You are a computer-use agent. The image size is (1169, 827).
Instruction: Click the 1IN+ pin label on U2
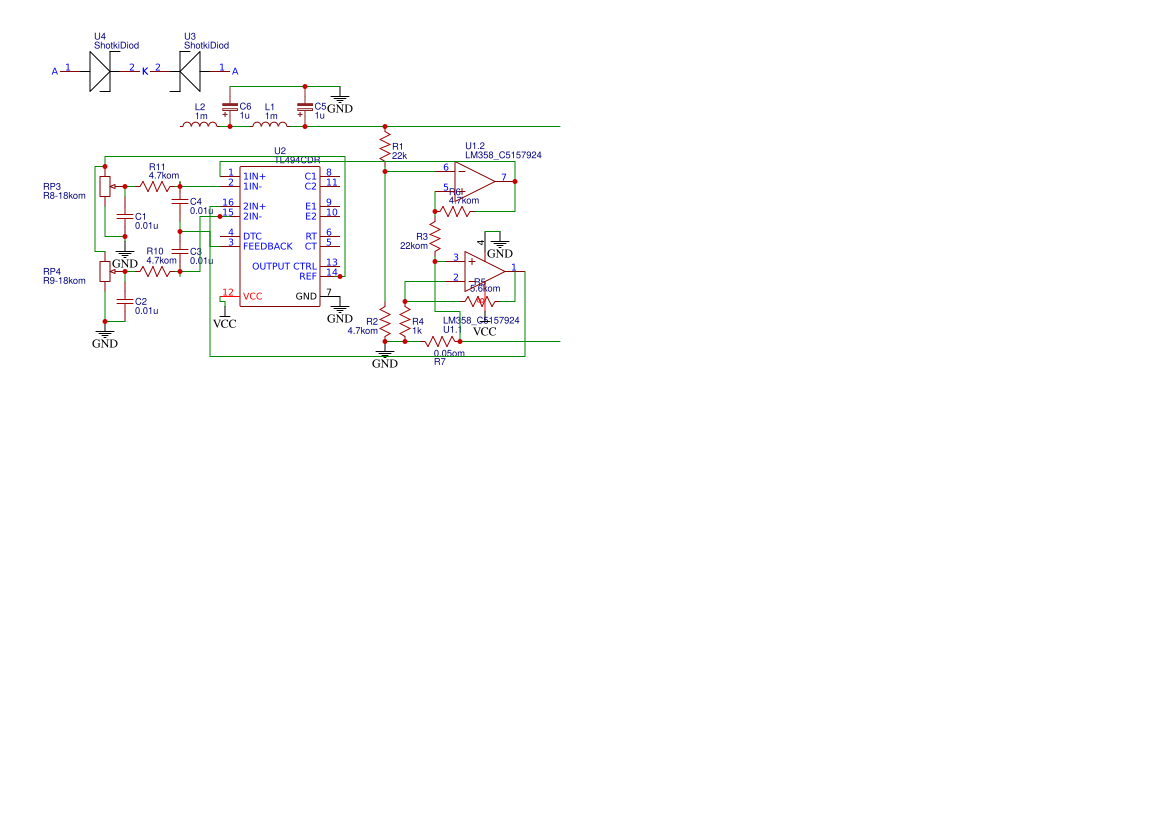[x=254, y=177]
